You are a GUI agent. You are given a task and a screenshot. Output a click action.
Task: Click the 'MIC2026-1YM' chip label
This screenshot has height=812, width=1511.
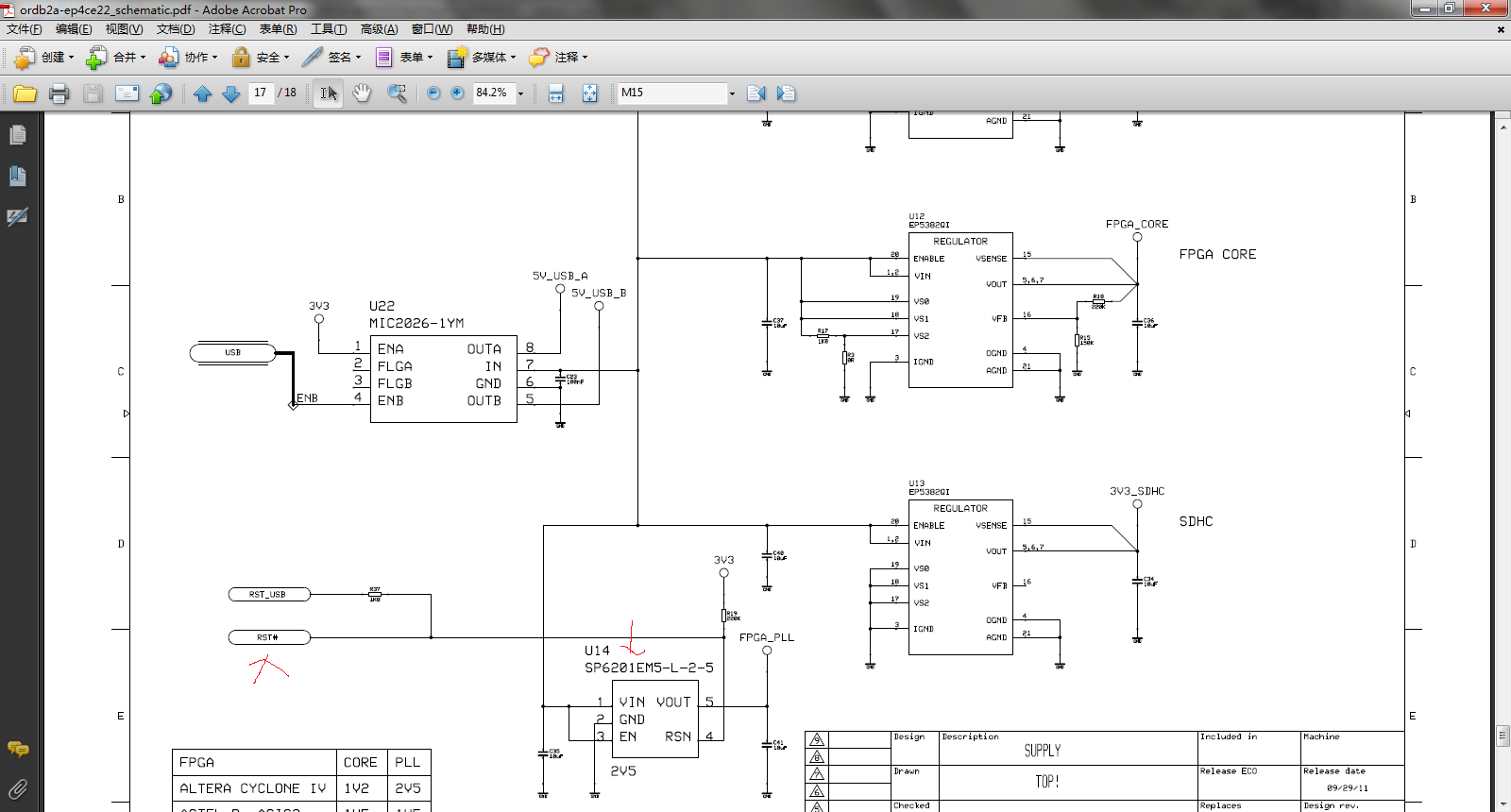point(416,323)
